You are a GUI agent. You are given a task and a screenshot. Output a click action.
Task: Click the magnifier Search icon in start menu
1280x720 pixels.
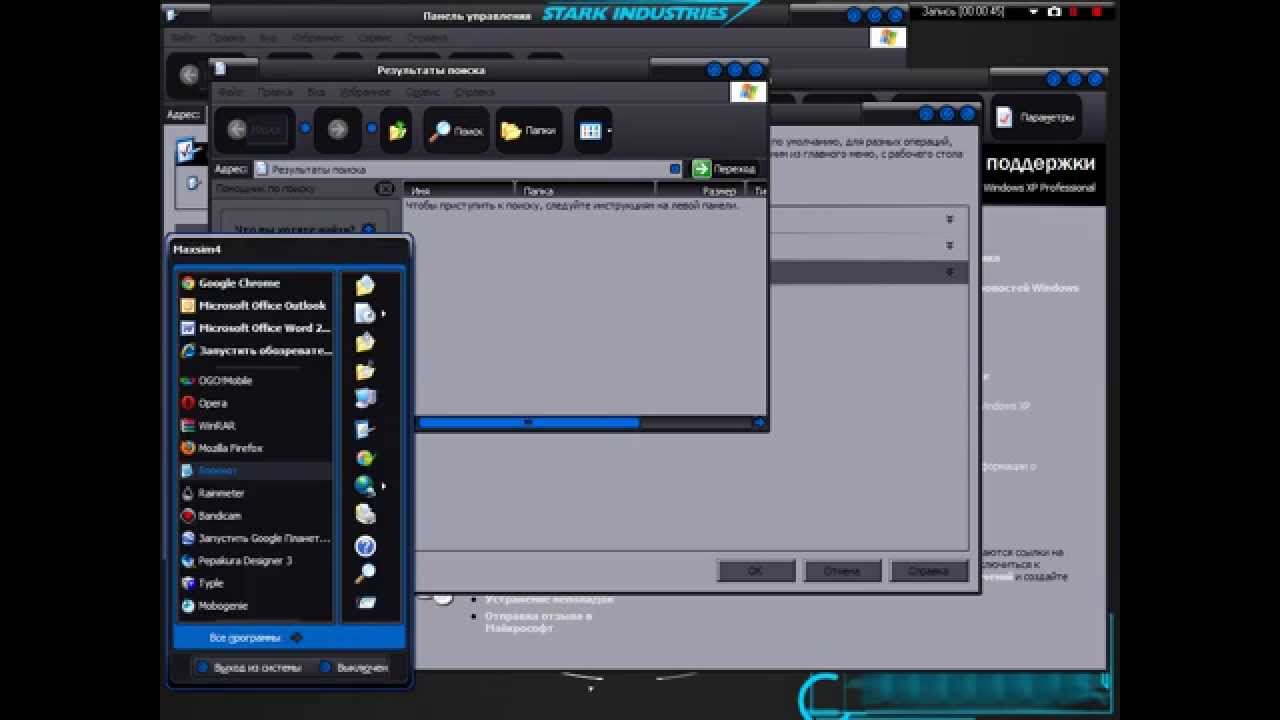[x=365, y=574]
